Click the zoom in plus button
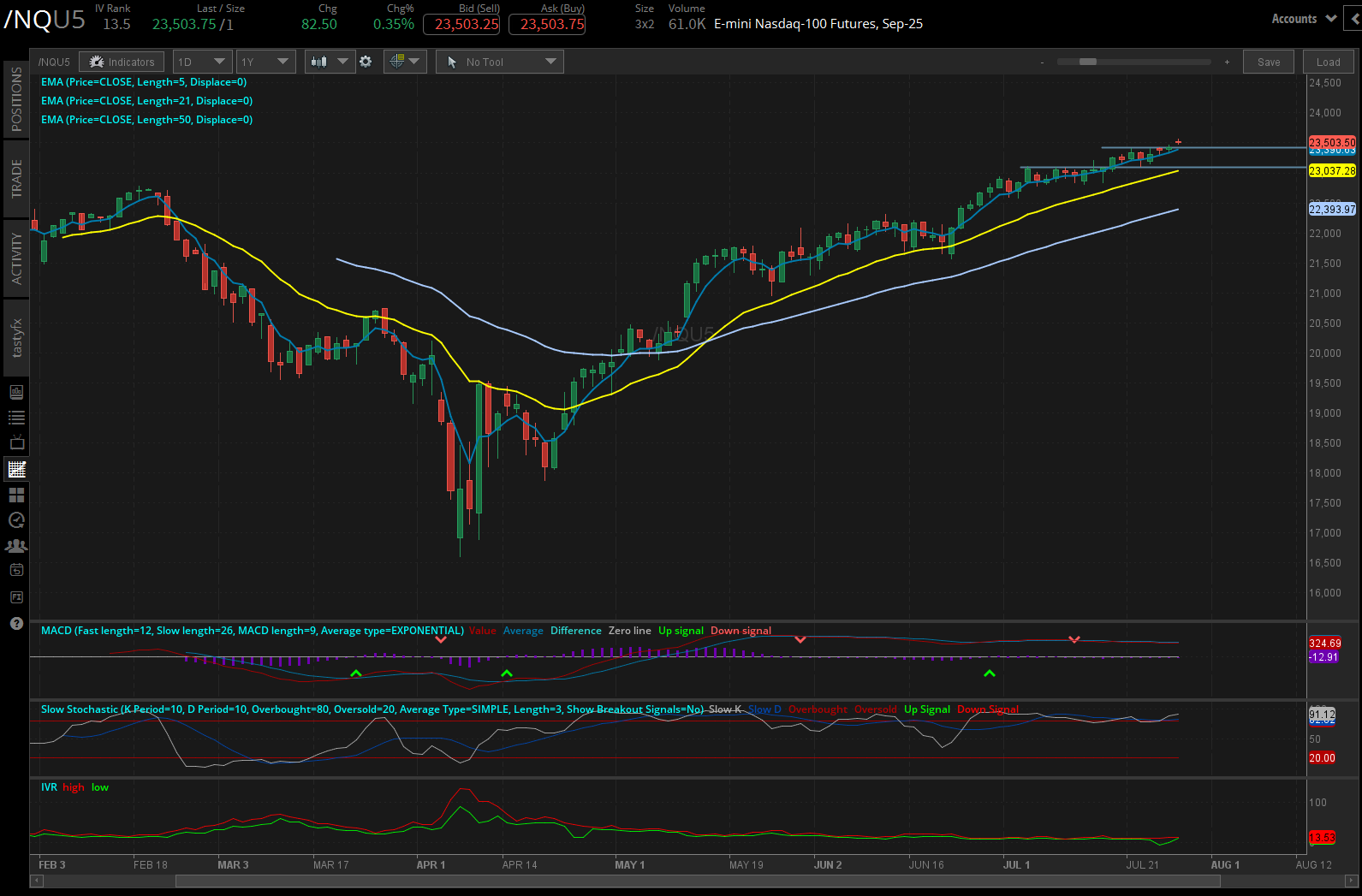This screenshot has width=1362, height=896. (x=1227, y=62)
